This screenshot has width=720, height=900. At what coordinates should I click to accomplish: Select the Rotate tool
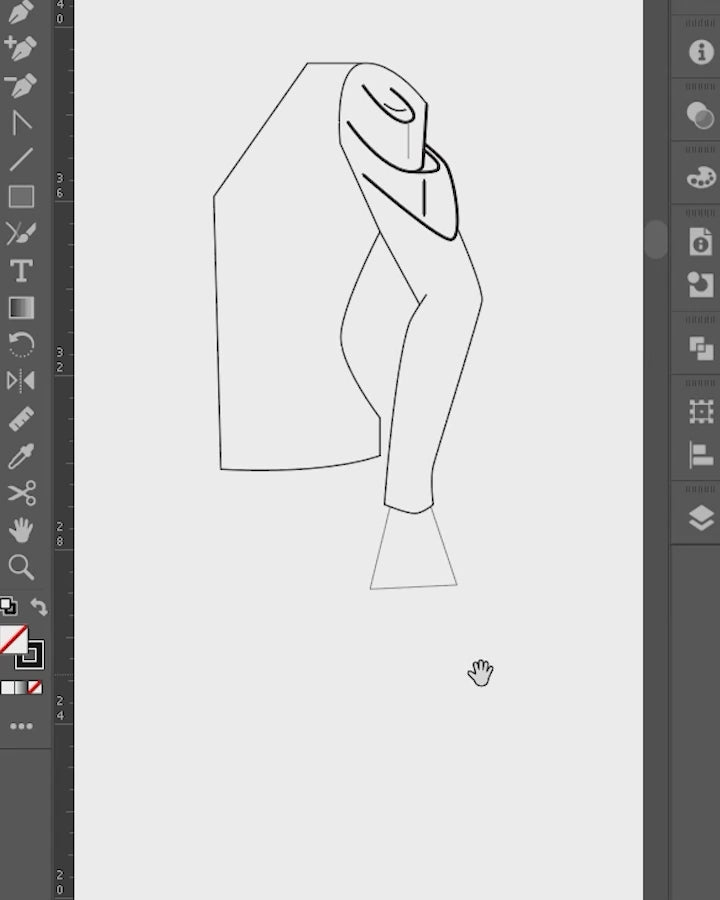click(21, 345)
